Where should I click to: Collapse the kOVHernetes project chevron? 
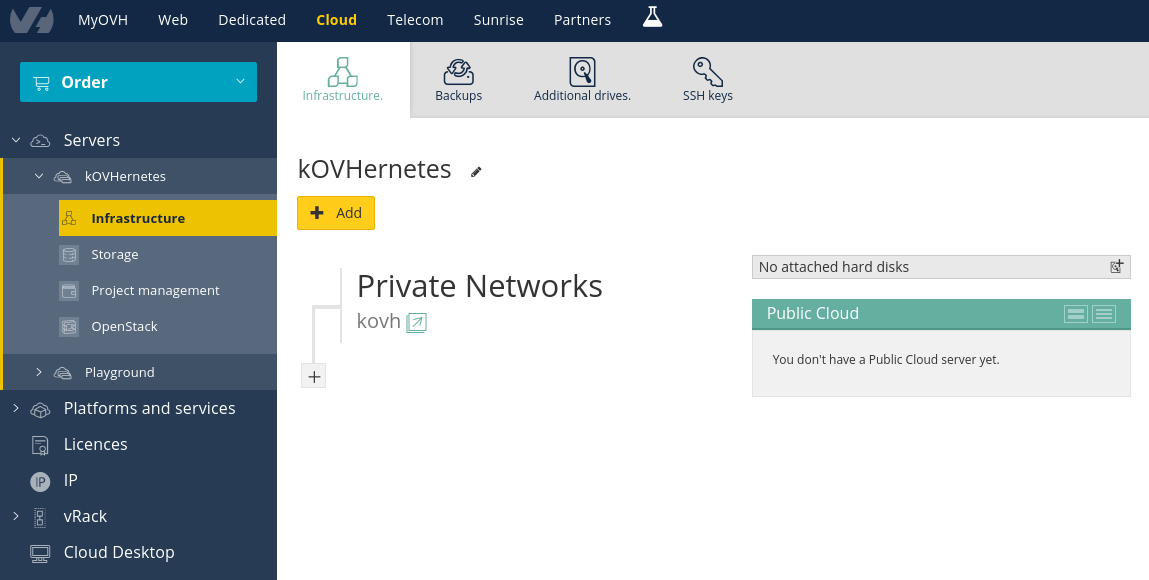tap(39, 176)
